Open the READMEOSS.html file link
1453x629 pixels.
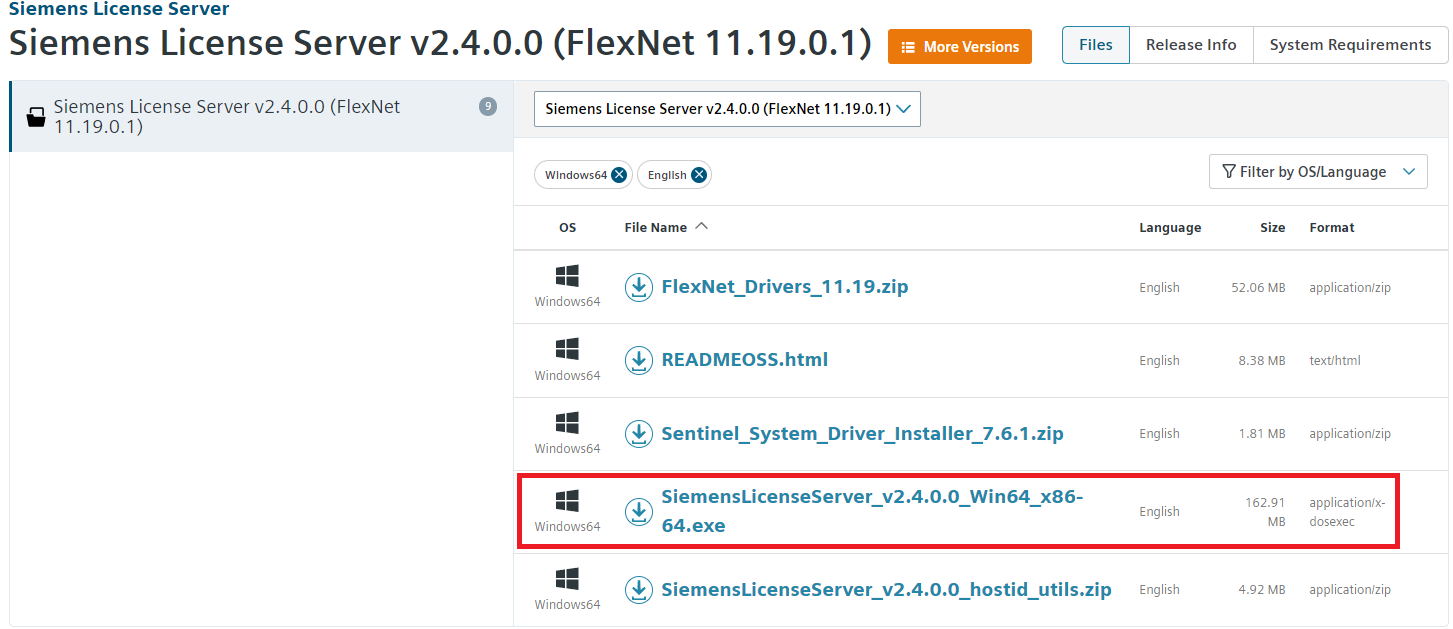click(744, 360)
